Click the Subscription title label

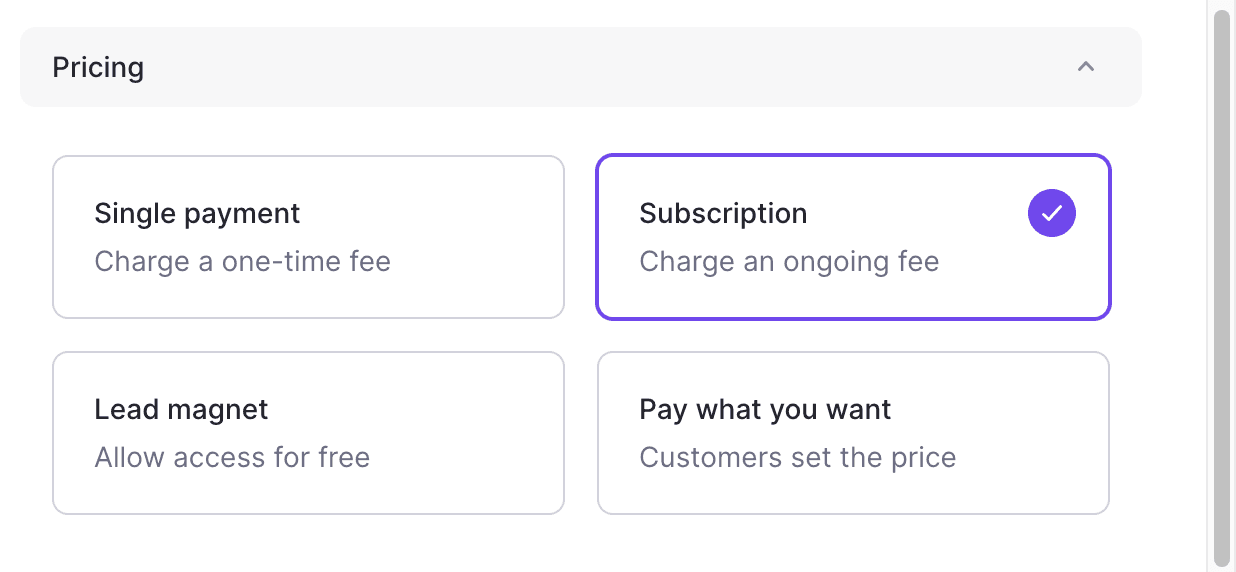click(723, 214)
